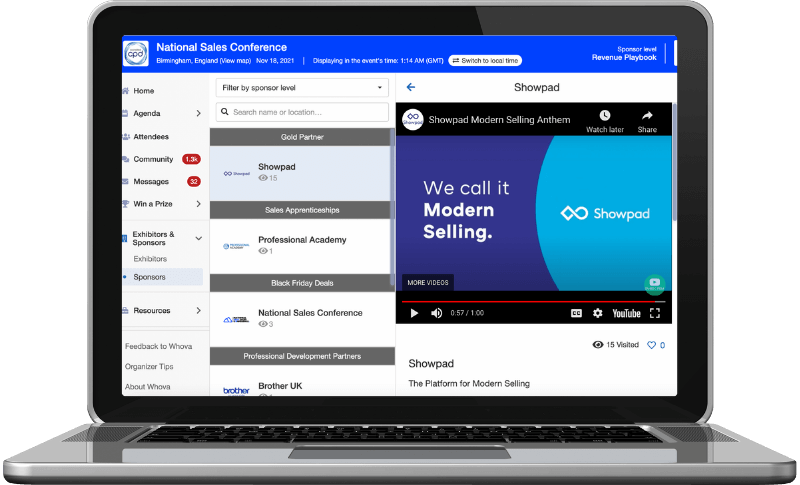Click the Showpad logo in the sponsor list

pos(236,173)
